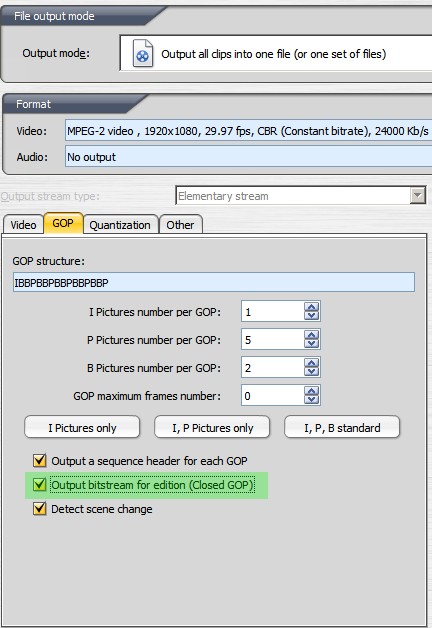Increase P Pictures number per GOP
This screenshot has width=432, height=628.
(311, 334)
